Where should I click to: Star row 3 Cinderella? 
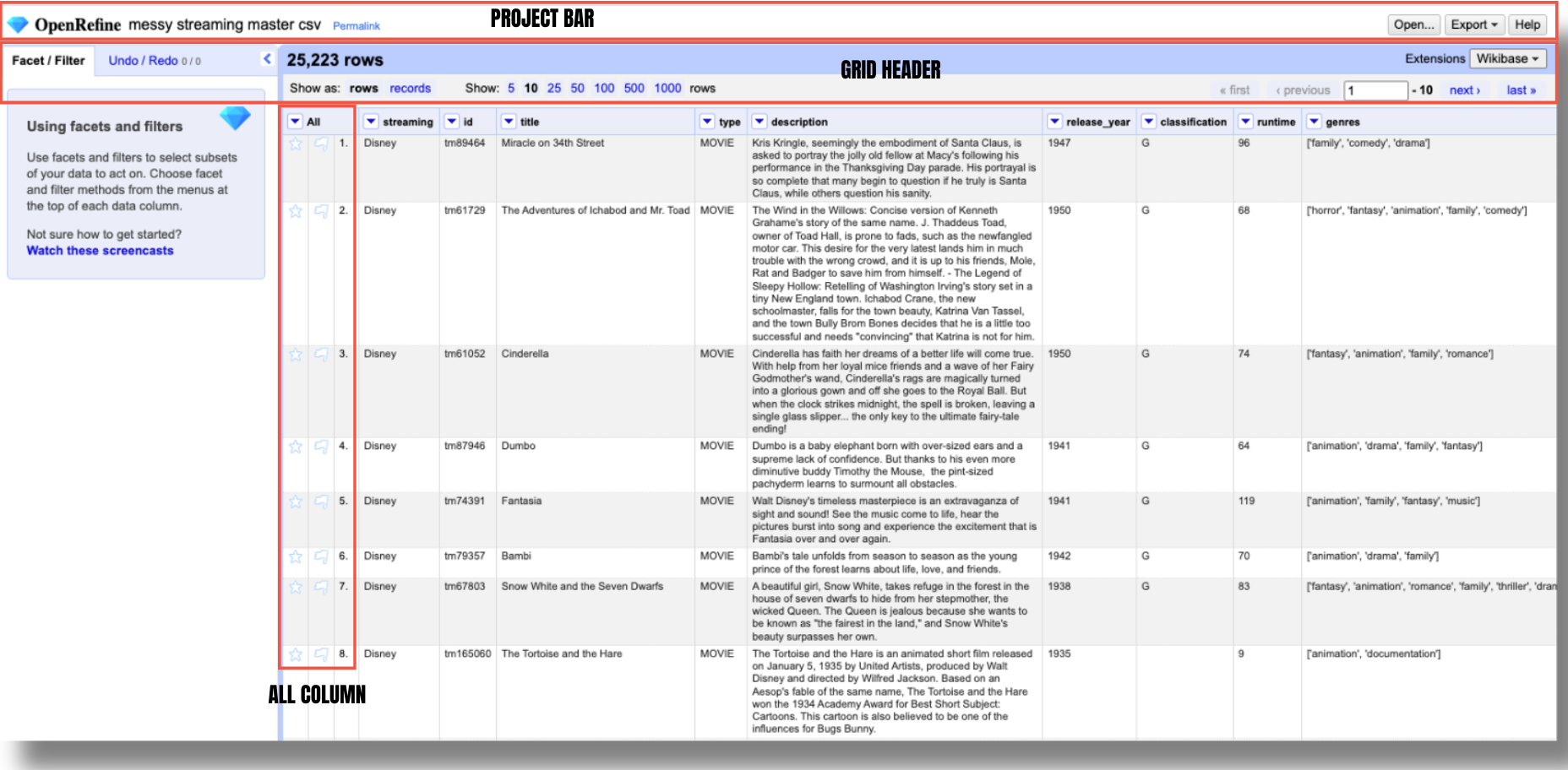(296, 355)
